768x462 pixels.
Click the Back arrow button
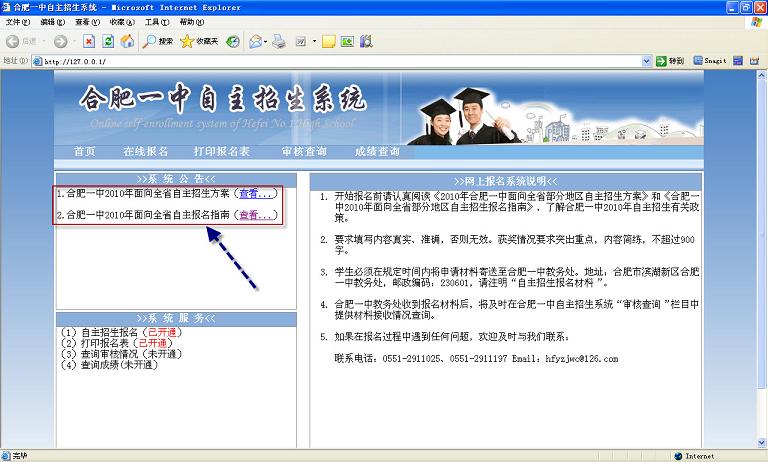20,41
